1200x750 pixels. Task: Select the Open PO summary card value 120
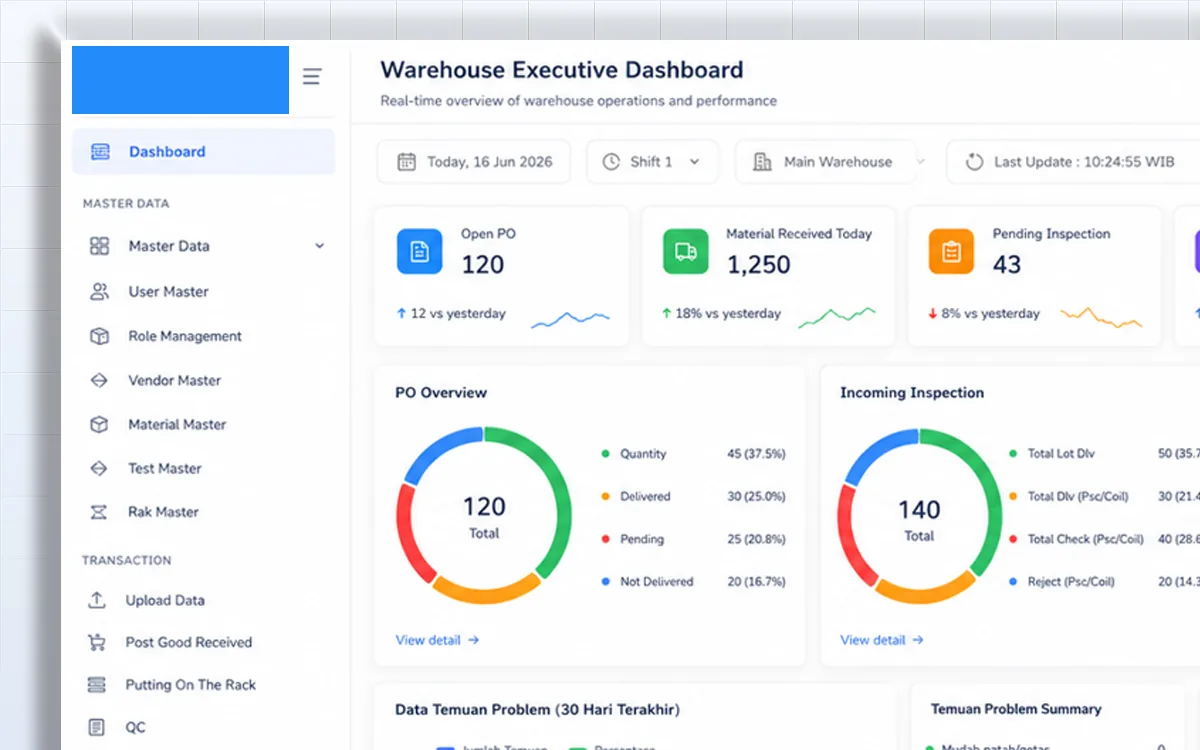click(482, 265)
